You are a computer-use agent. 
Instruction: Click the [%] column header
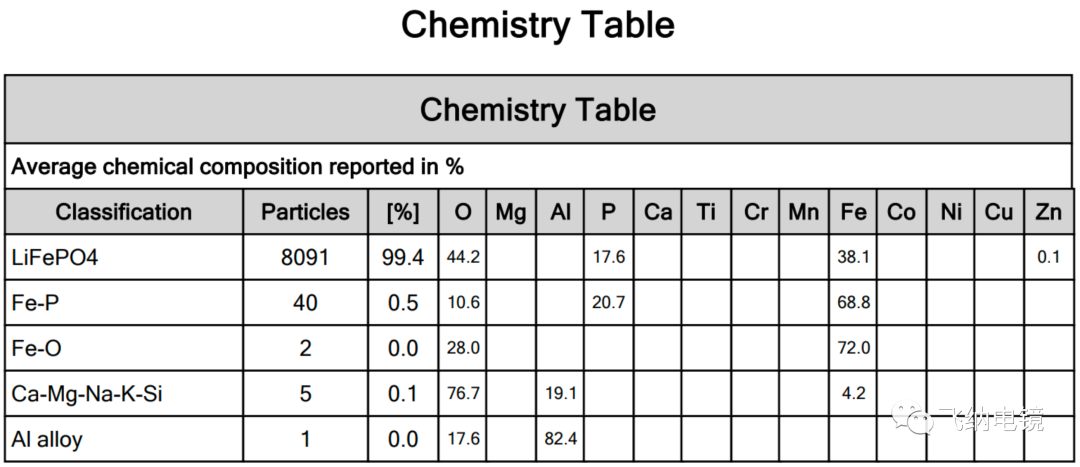[x=403, y=211]
